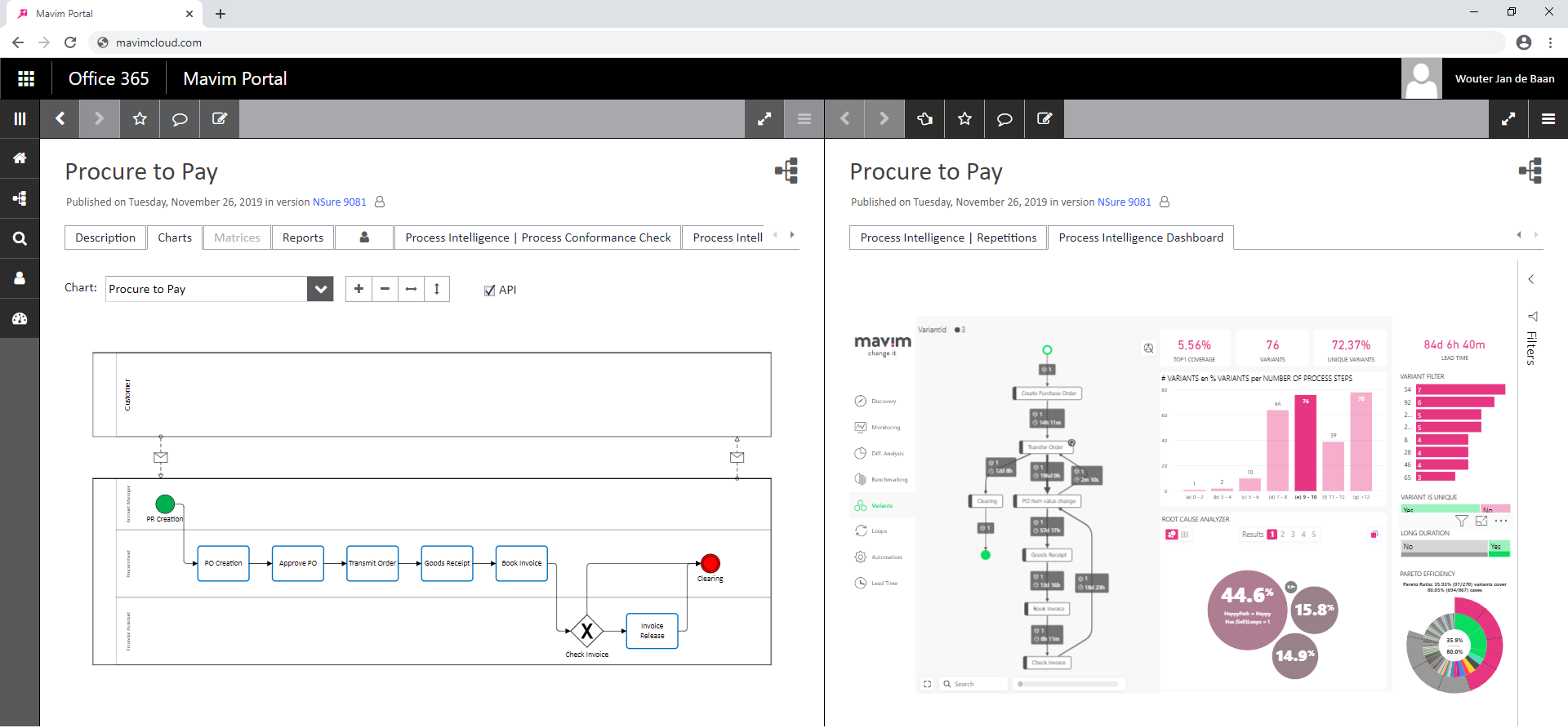This screenshot has height=728, width=1568.
Task: Open NSure 9081 version link in right pane
Action: pos(1125,202)
